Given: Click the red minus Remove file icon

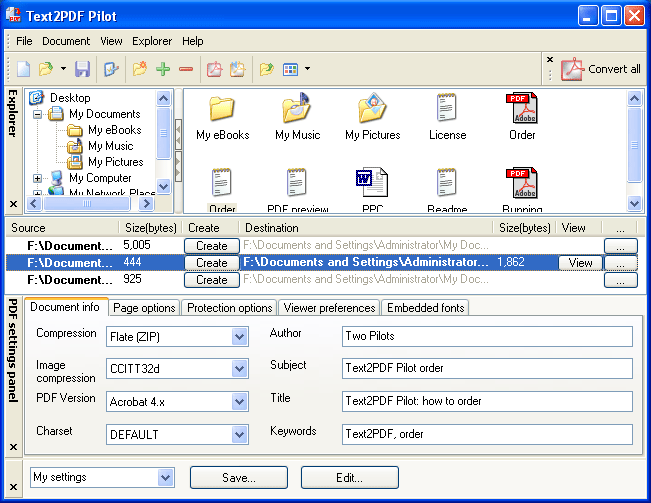Looking at the screenshot, I should [186, 69].
